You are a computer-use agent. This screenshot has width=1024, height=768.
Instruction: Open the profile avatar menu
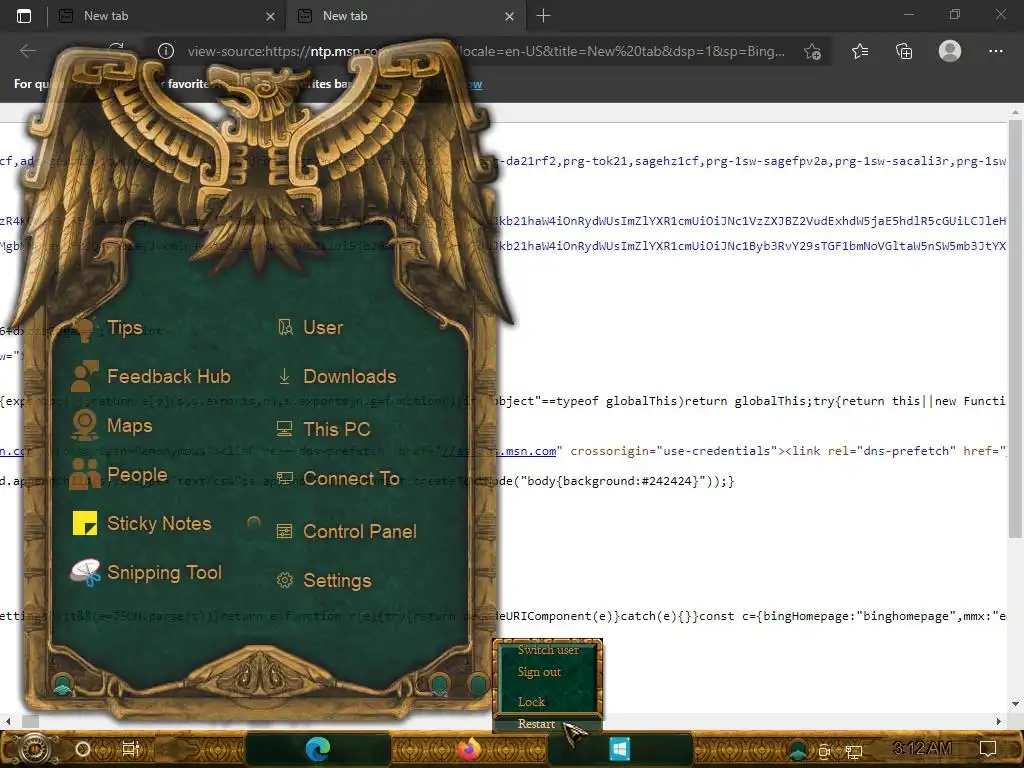[950, 51]
